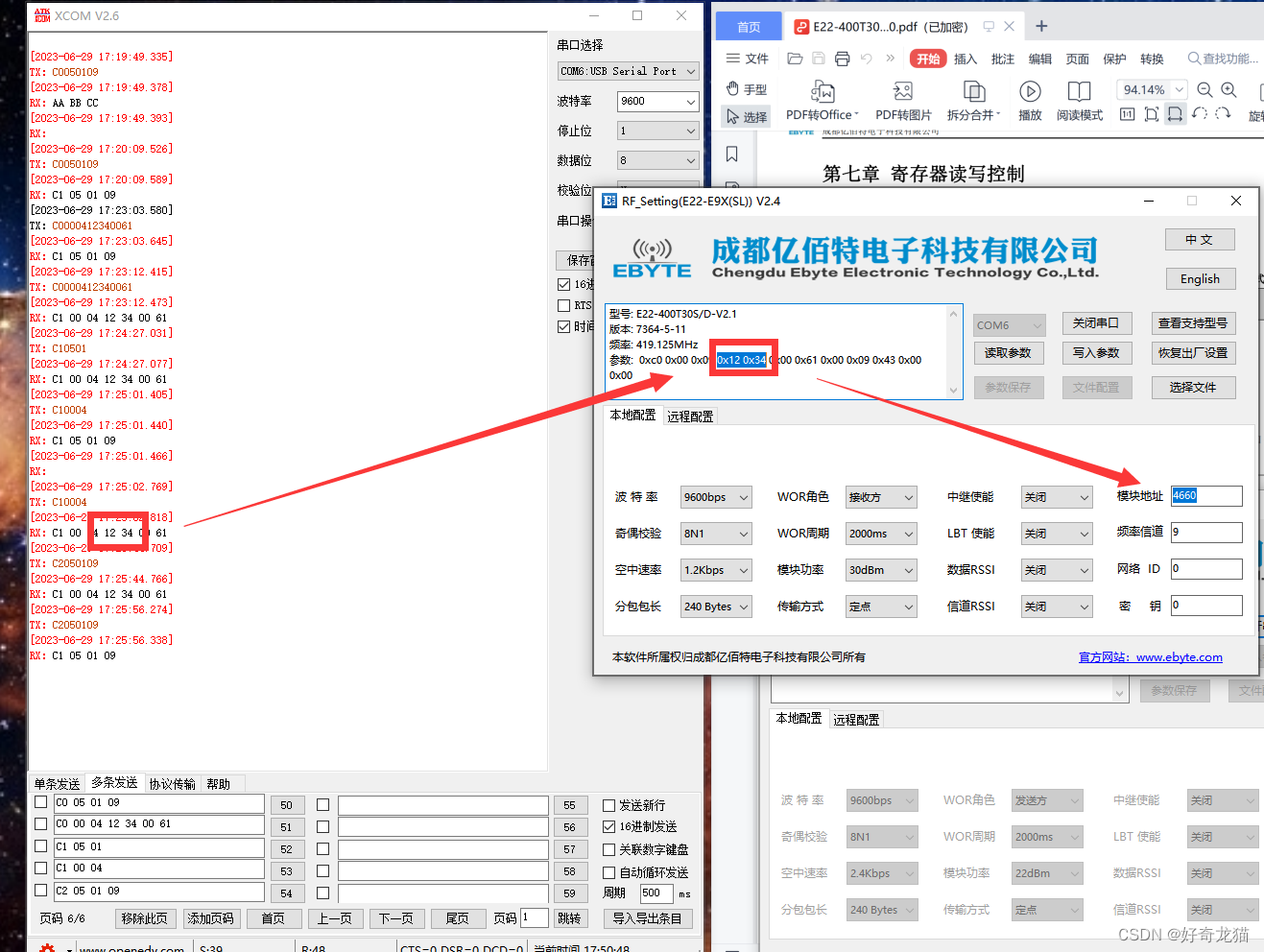Switch to 阅读模式 reading mode
Viewport: 1264px width, 952px height.
1080,102
